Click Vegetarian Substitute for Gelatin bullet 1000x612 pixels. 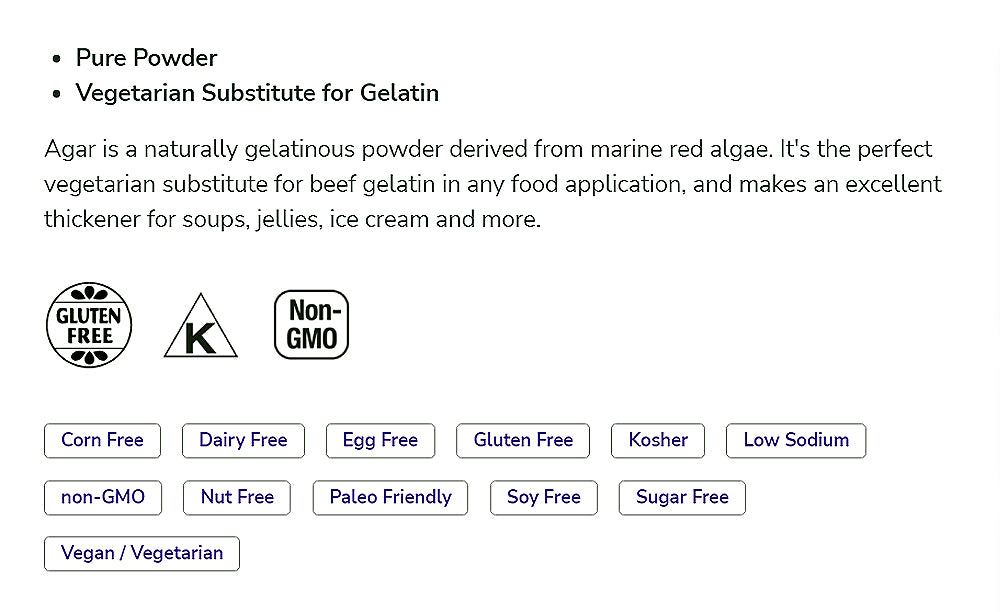pyautogui.click(x=257, y=93)
